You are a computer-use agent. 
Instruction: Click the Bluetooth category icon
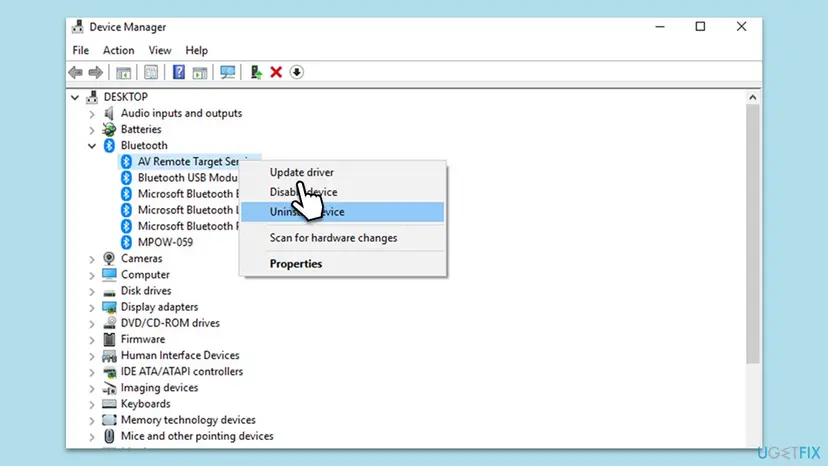click(x=109, y=145)
